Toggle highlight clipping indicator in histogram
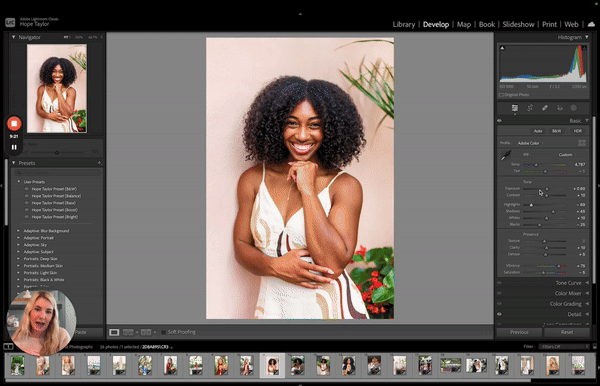 [x=584, y=48]
